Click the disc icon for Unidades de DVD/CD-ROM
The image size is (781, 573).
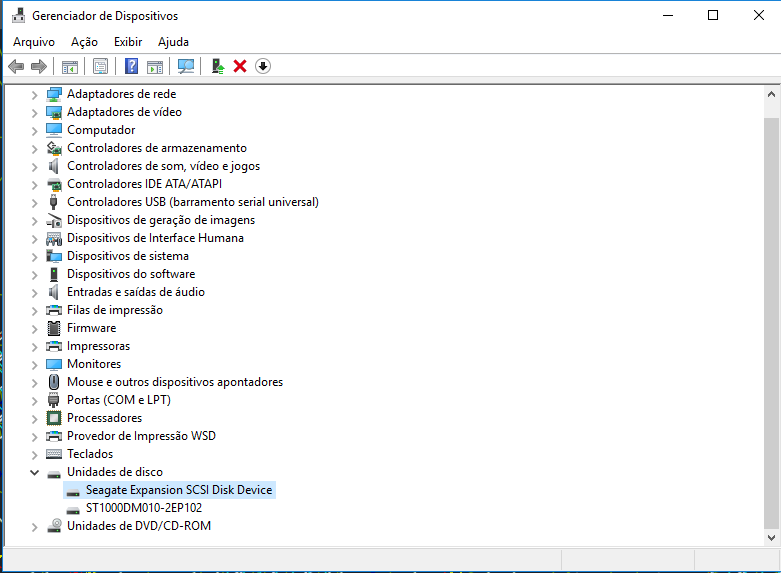click(54, 526)
